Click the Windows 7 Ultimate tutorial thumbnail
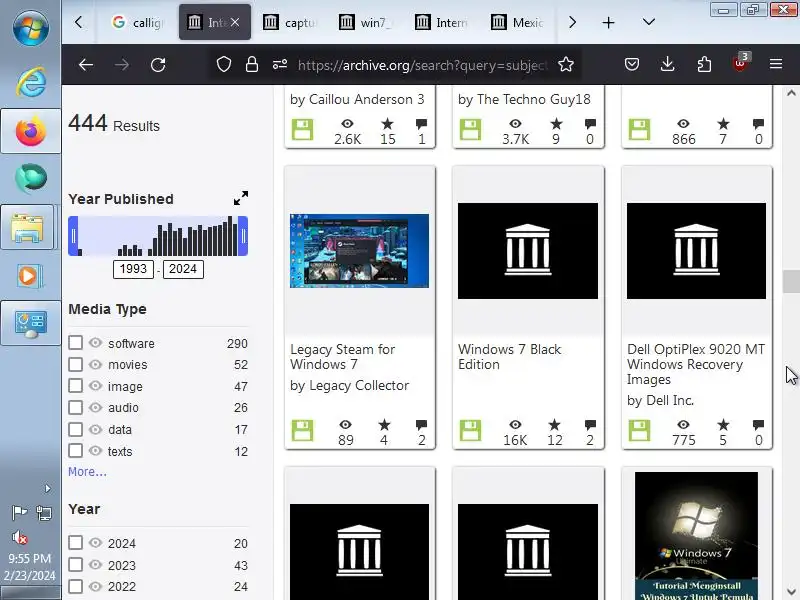 tap(696, 536)
